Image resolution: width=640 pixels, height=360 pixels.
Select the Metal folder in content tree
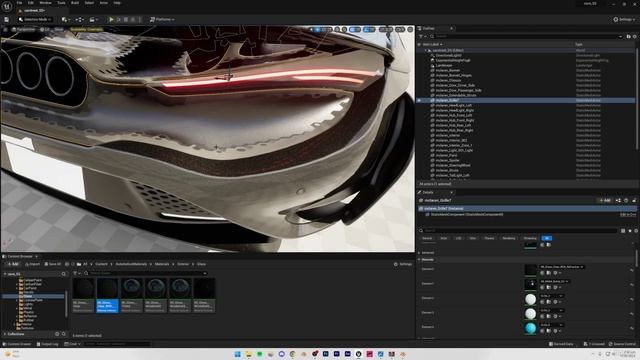[29, 308]
